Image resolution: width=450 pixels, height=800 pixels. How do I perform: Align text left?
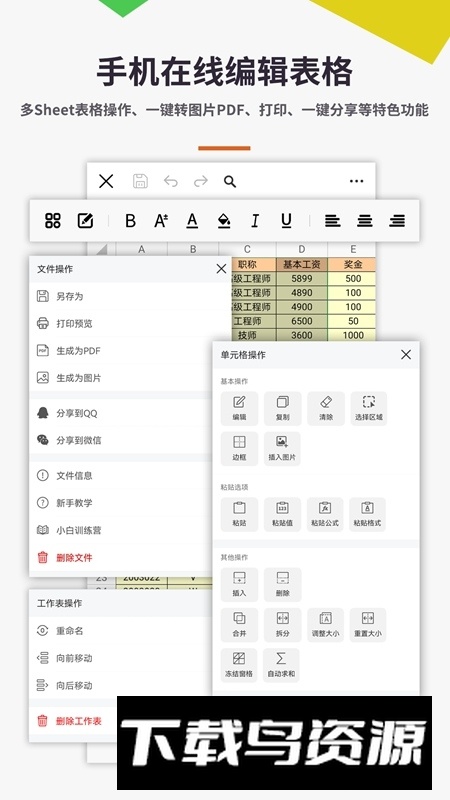(x=333, y=220)
